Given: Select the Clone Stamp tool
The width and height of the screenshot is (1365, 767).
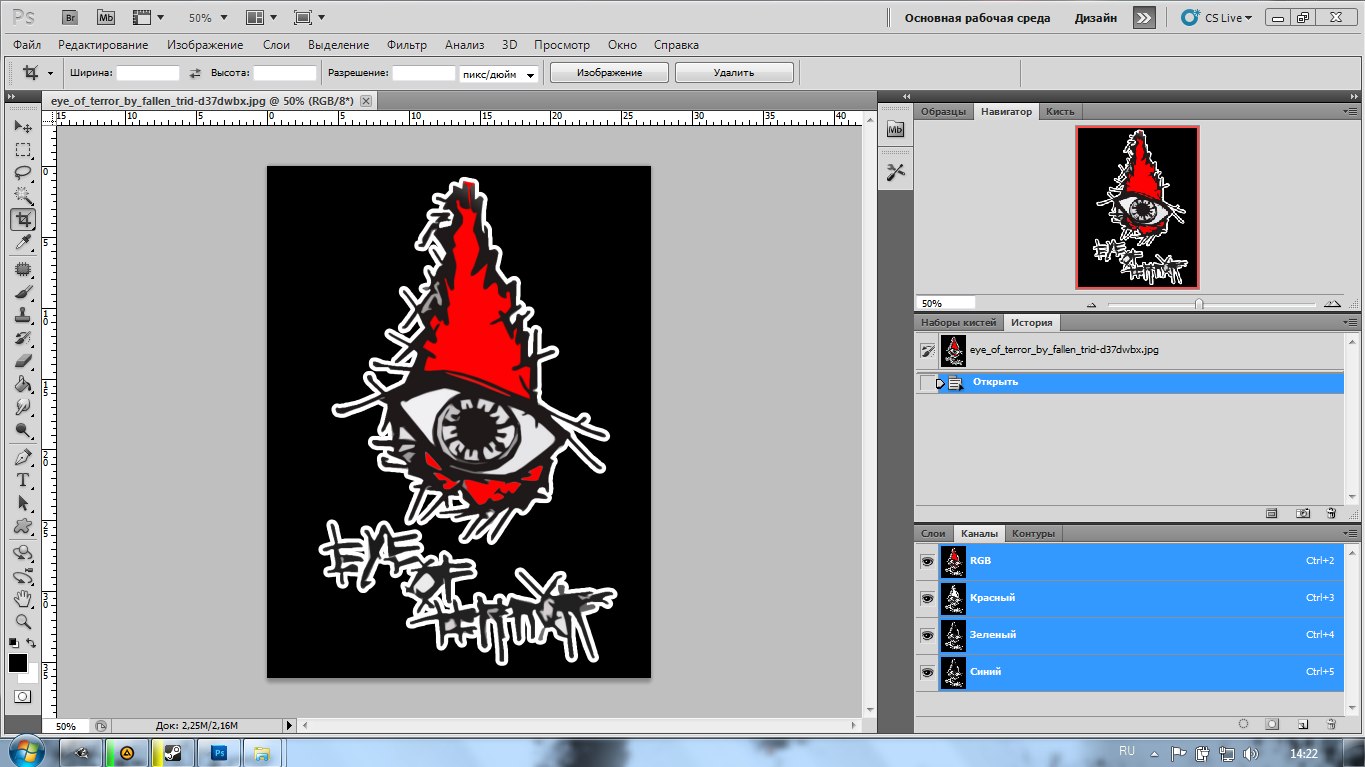Looking at the screenshot, I should coord(23,316).
